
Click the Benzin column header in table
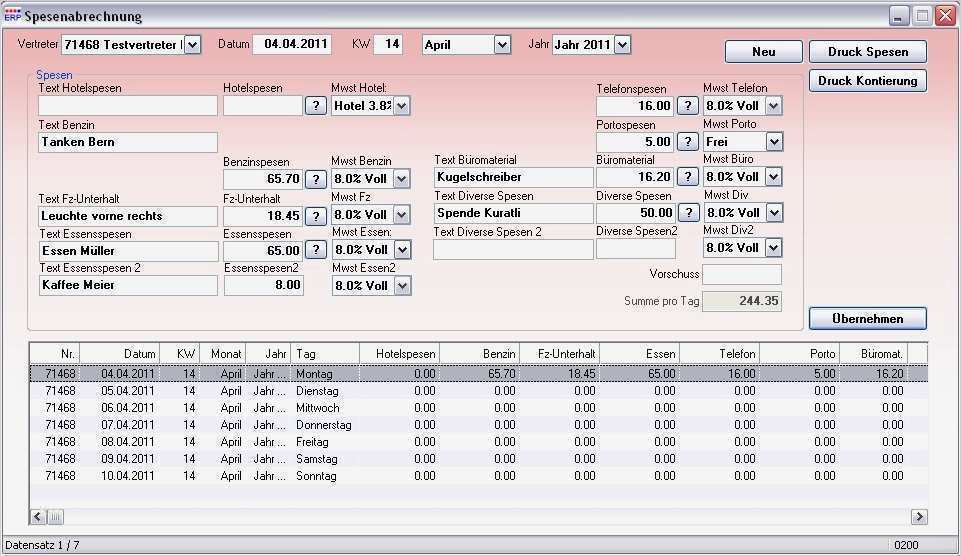click(479, 353)
